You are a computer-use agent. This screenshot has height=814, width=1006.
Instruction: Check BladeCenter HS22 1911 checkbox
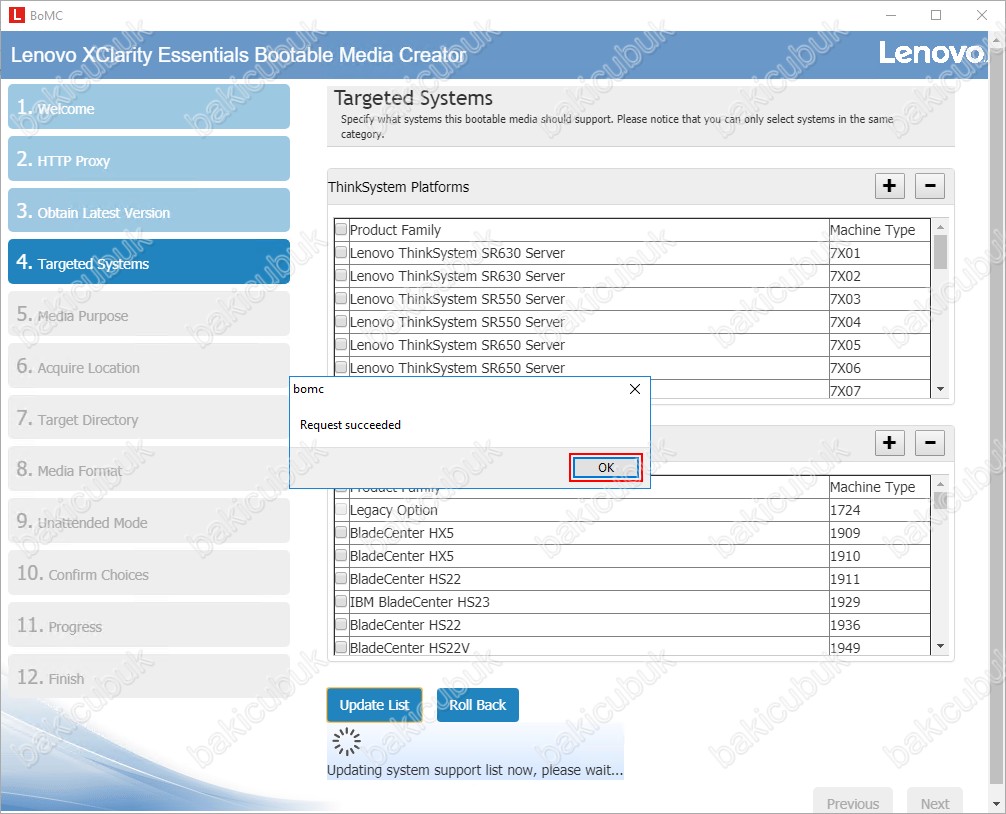[341, 579]
